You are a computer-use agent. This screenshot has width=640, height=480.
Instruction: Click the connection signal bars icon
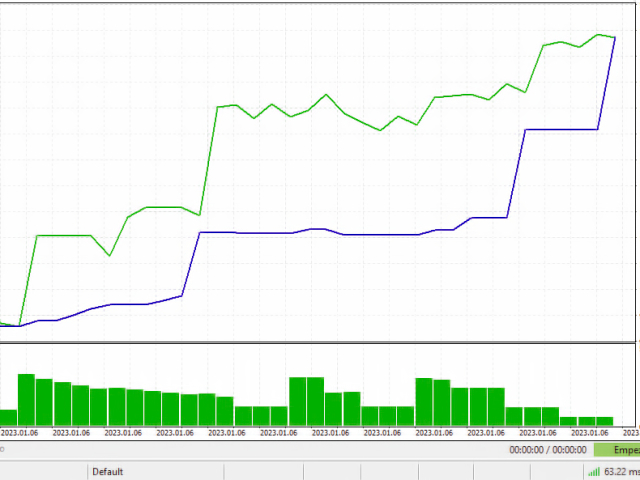(594, 472)
